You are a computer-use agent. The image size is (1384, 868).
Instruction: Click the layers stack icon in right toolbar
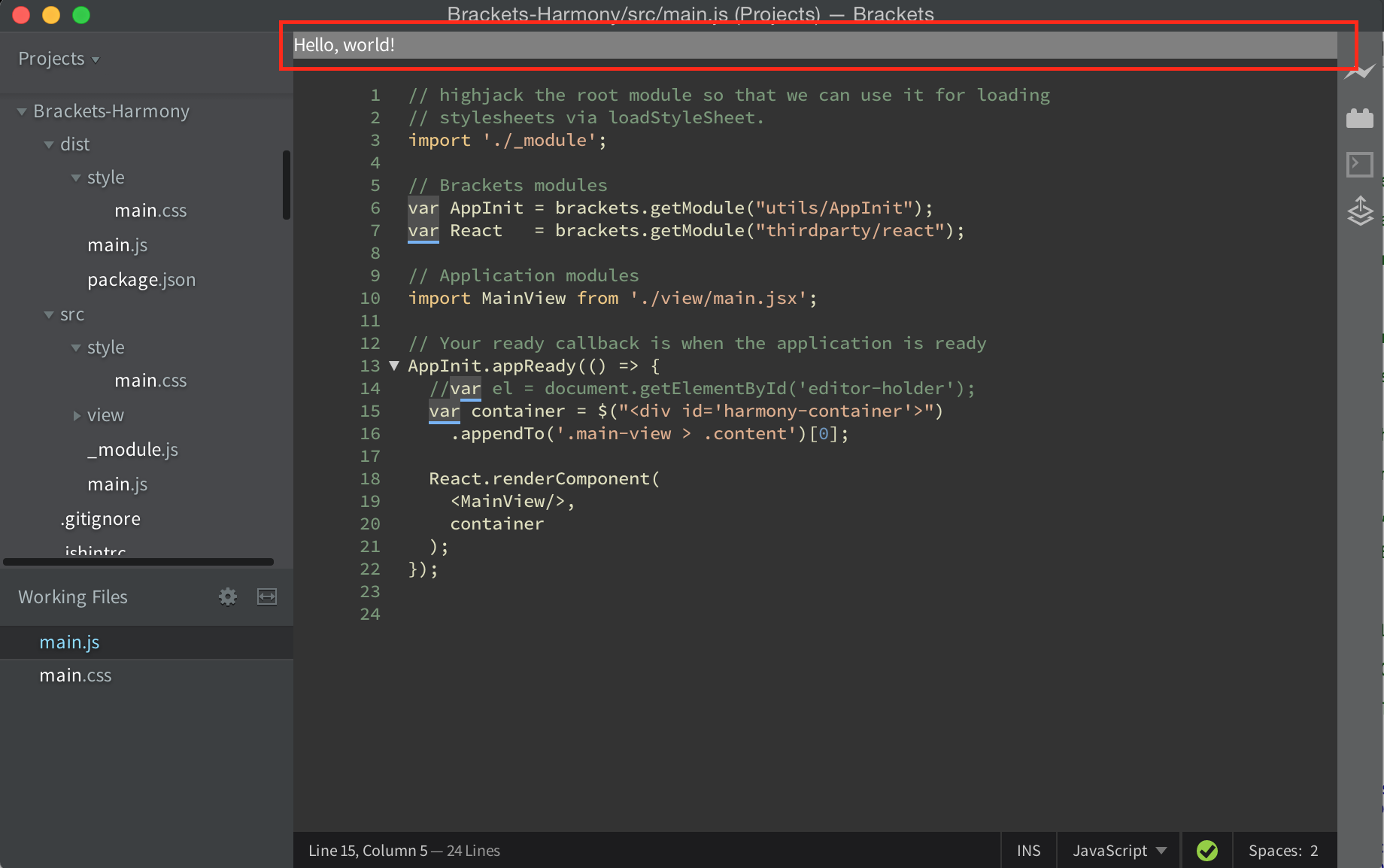coord(1360,211)
